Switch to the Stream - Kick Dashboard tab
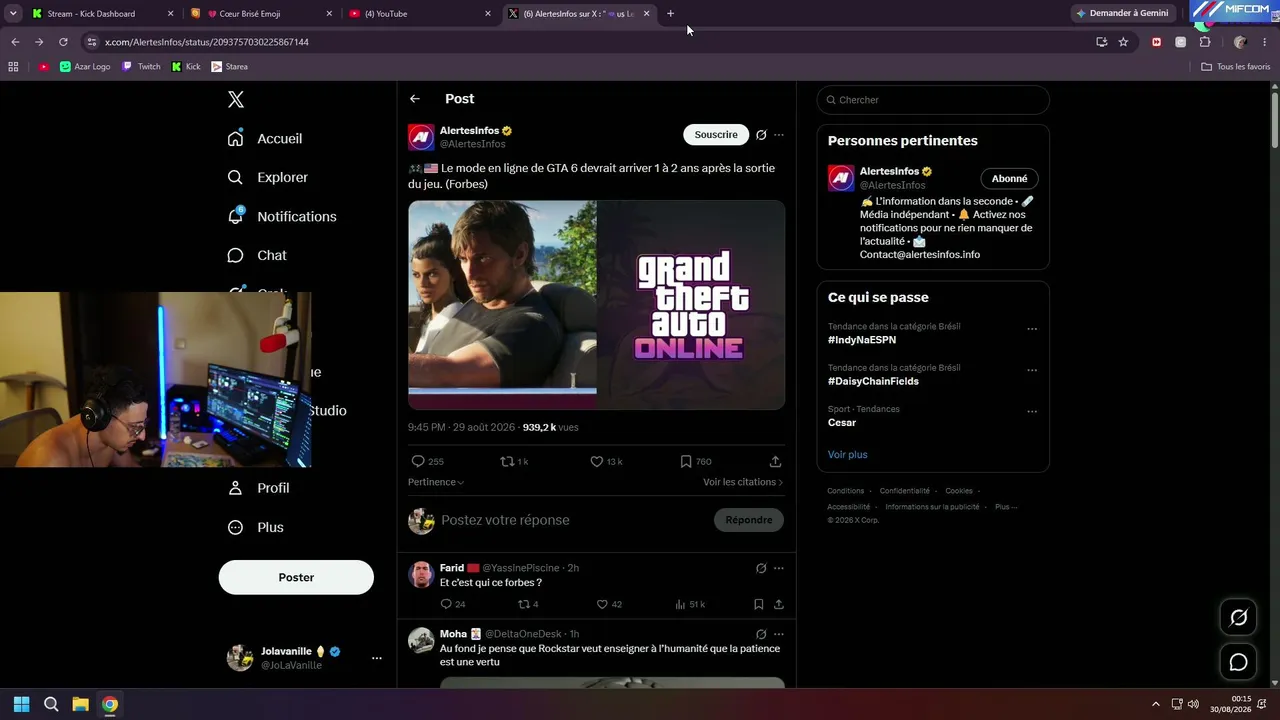Screen dimensions: 1280x720 pos(102,14)
